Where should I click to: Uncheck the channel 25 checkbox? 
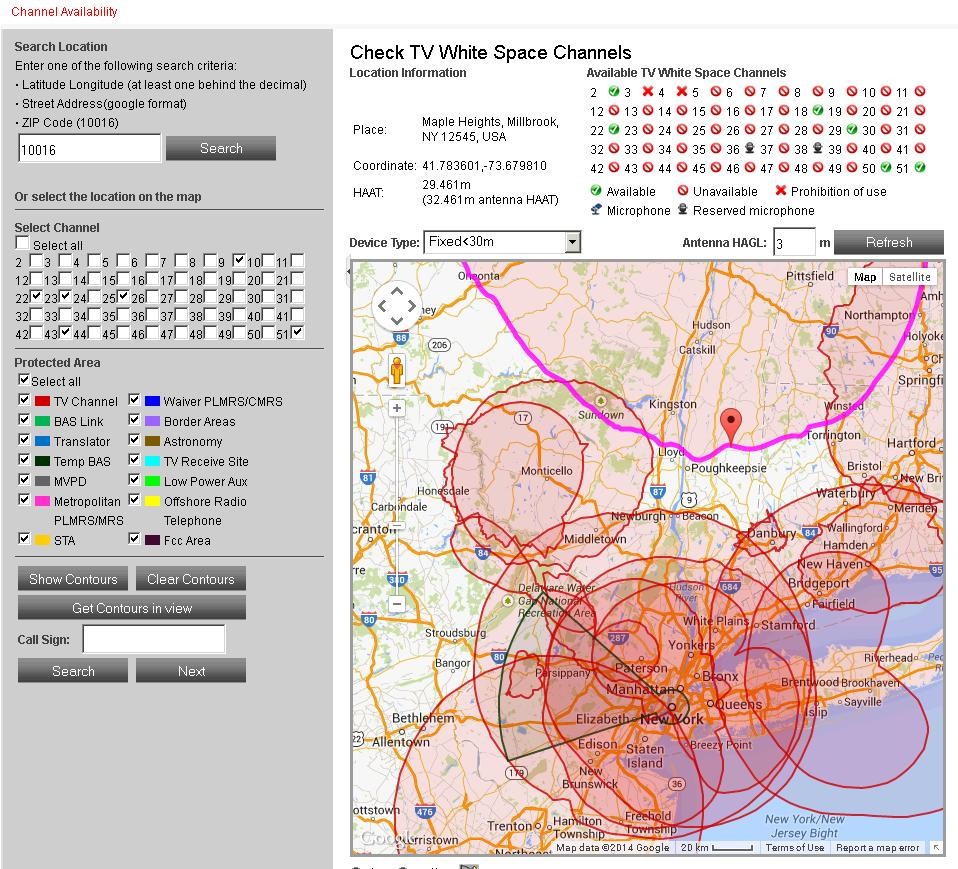123,296
